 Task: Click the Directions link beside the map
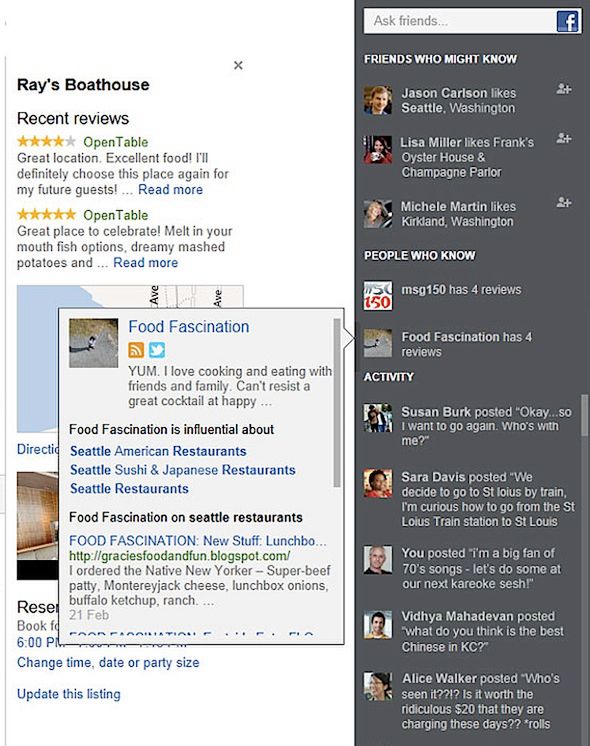[x=38, y=449]
